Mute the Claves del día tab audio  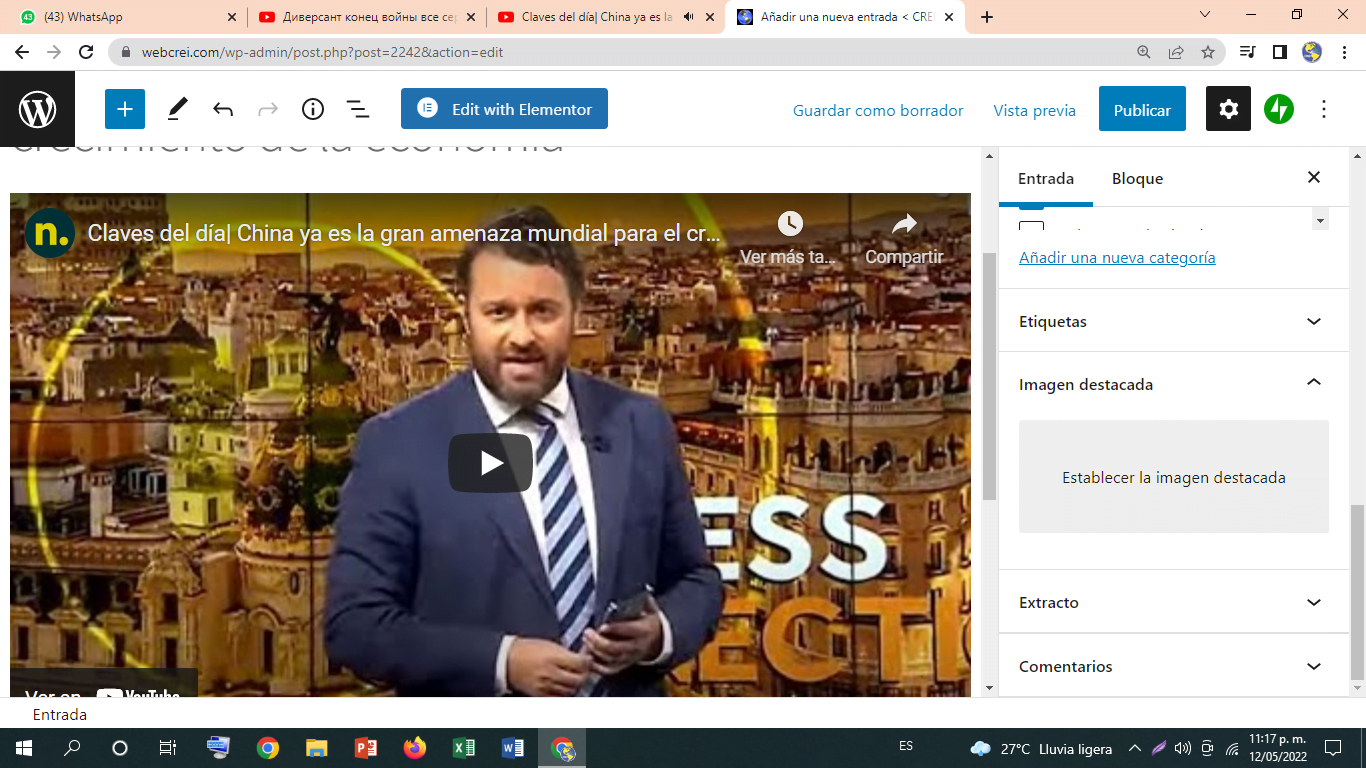point(689,17)
